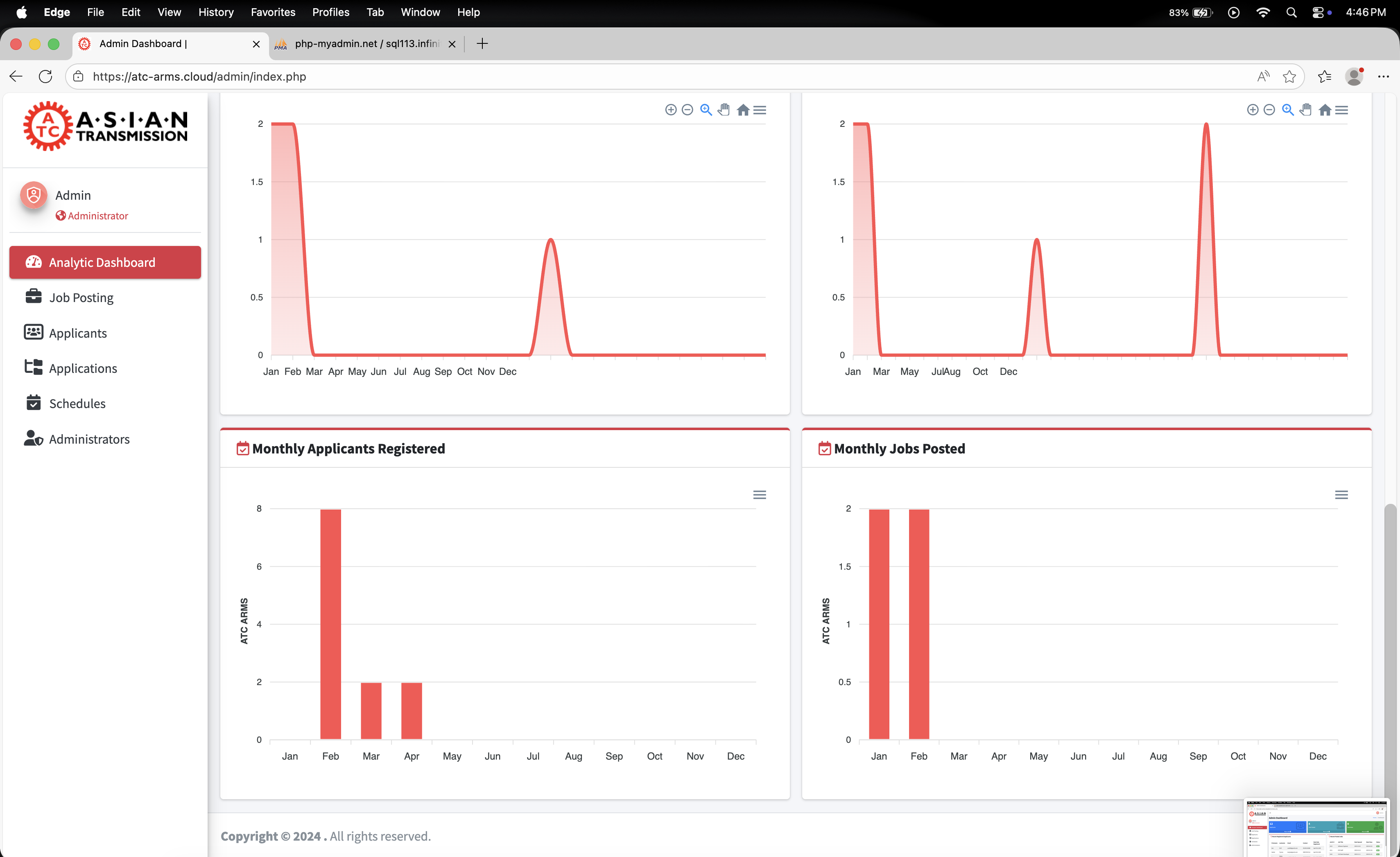
Task: Go to the Schedules page
Action: click(x=77, y=403)
